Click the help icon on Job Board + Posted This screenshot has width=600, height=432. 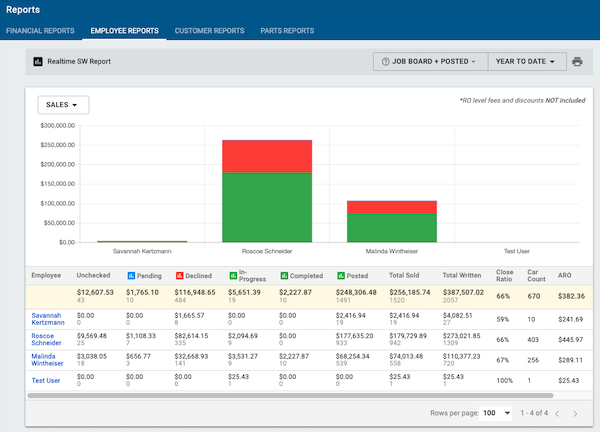[x=386, y=62]
